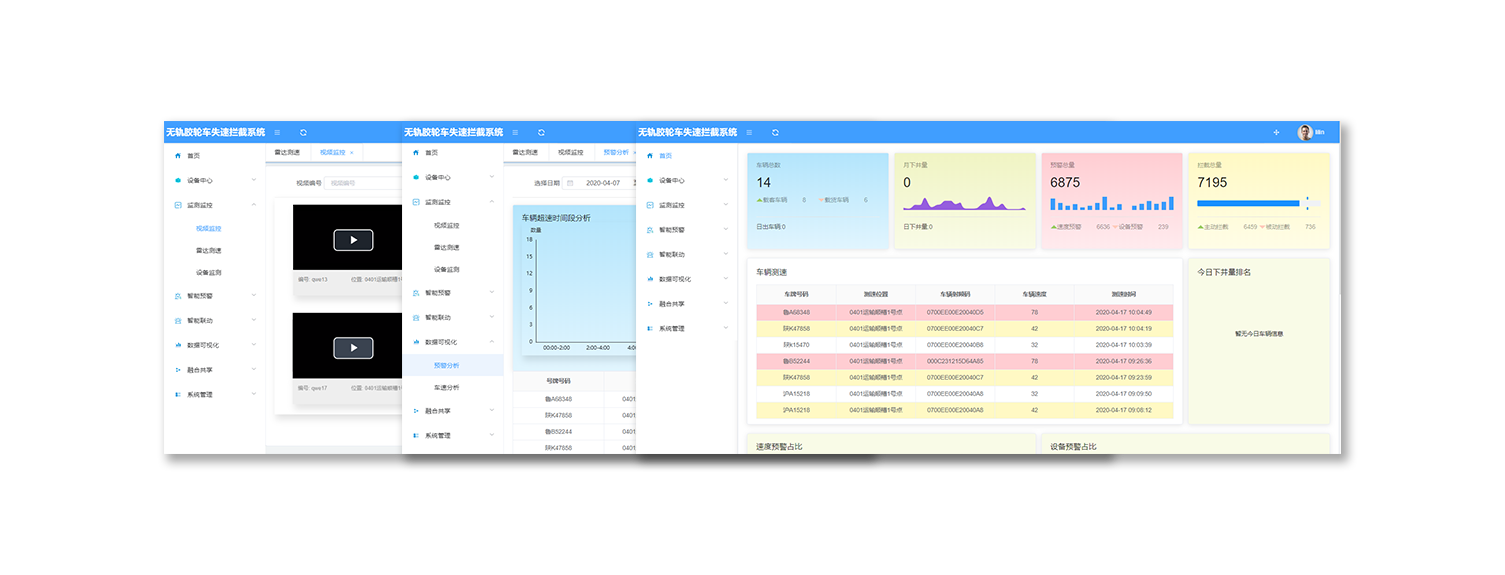The image size is (1505, 575).
Task: Toggle fullscreen icon beside the user avatar
Action: pyautogui.click(x=1276, y=132)
